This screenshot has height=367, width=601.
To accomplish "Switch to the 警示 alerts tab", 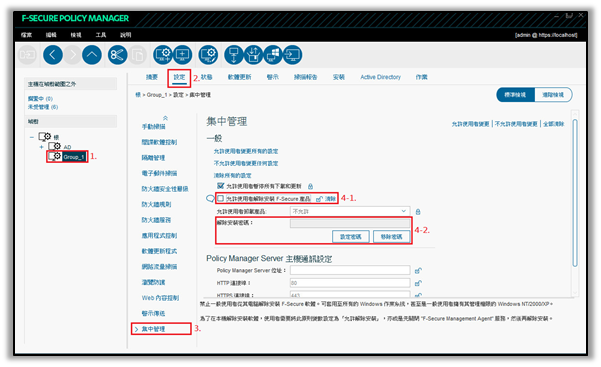I will click(273, 77).
